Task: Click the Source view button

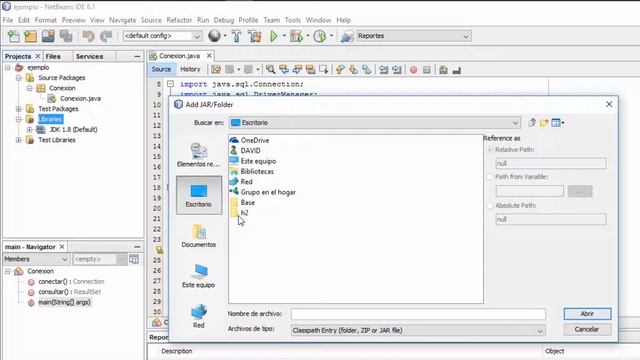Action: (x=161, y=69)
